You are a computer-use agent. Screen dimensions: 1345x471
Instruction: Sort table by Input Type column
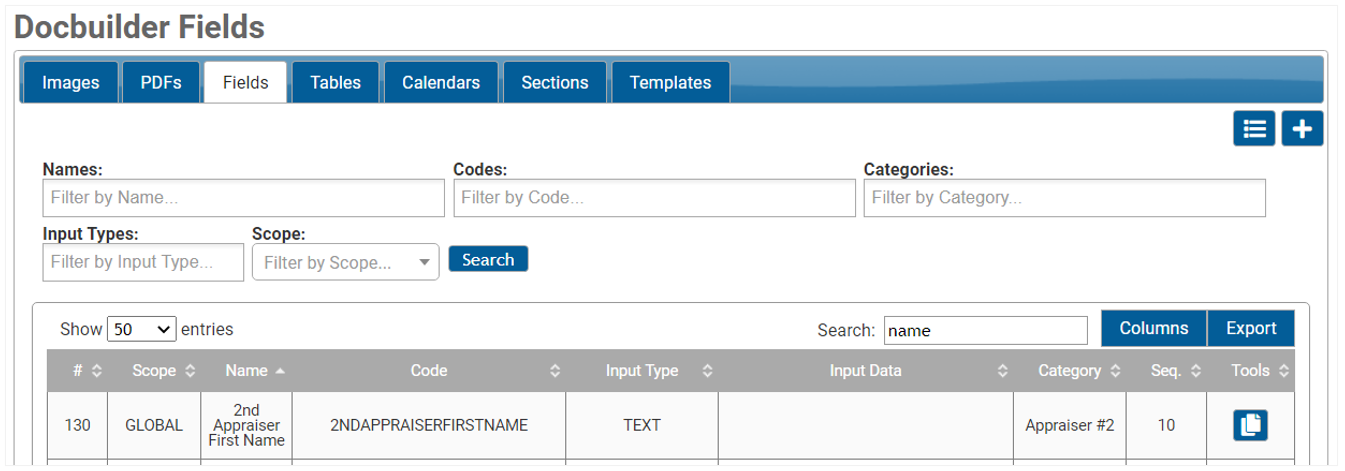tap(642, 371)
